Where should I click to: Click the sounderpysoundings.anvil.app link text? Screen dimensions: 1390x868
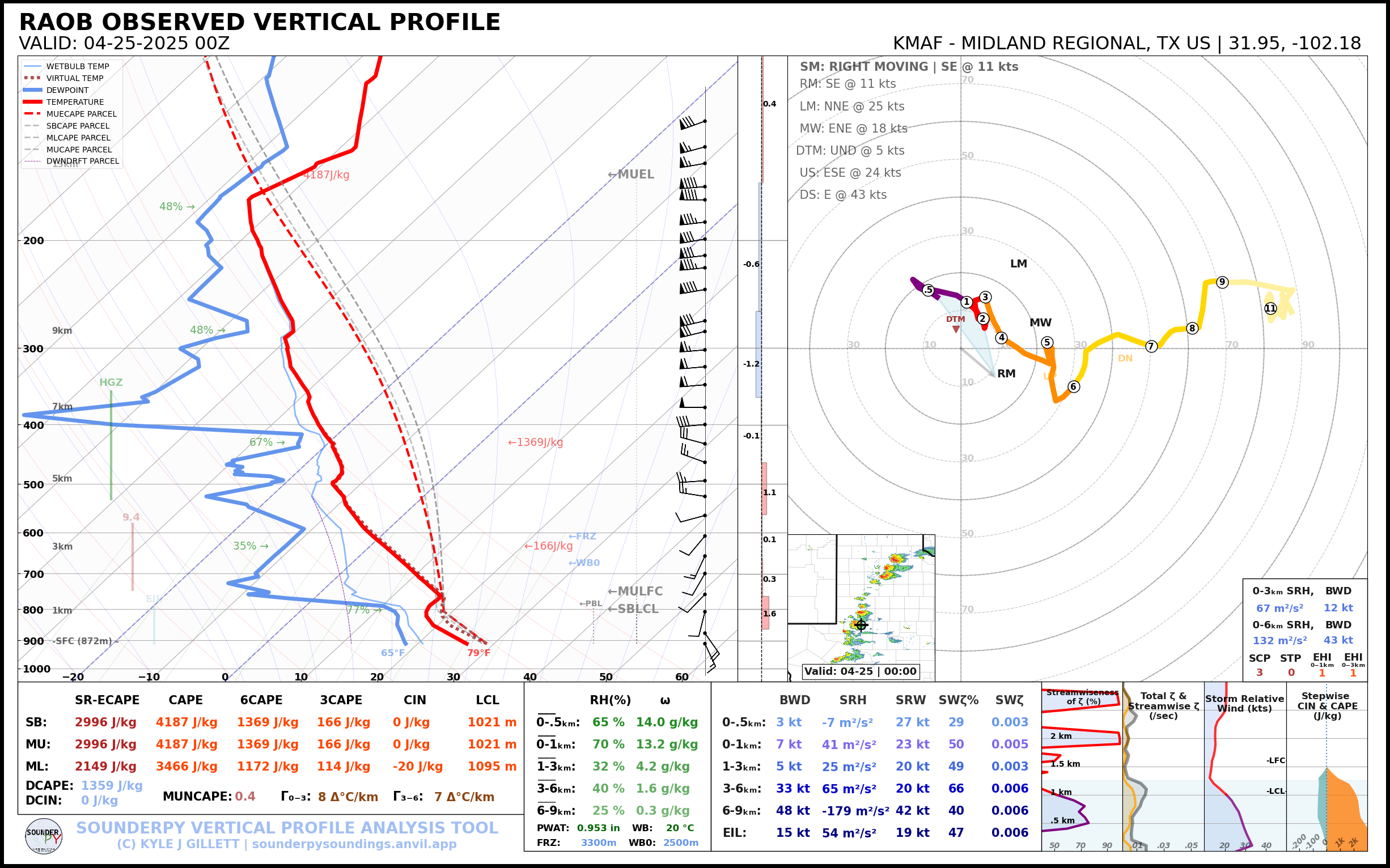click(354, 844)
